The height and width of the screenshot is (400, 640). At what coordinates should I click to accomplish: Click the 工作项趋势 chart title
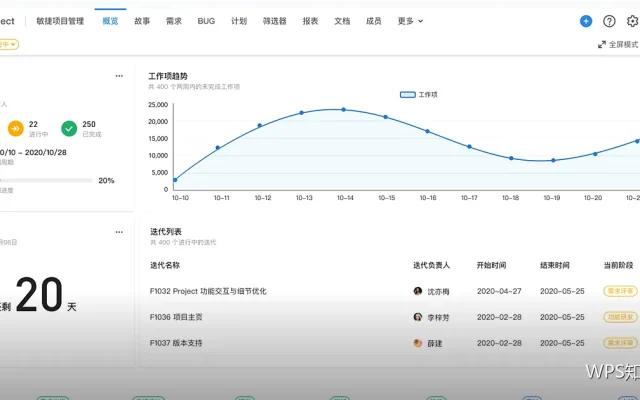[x=168, y=76]
